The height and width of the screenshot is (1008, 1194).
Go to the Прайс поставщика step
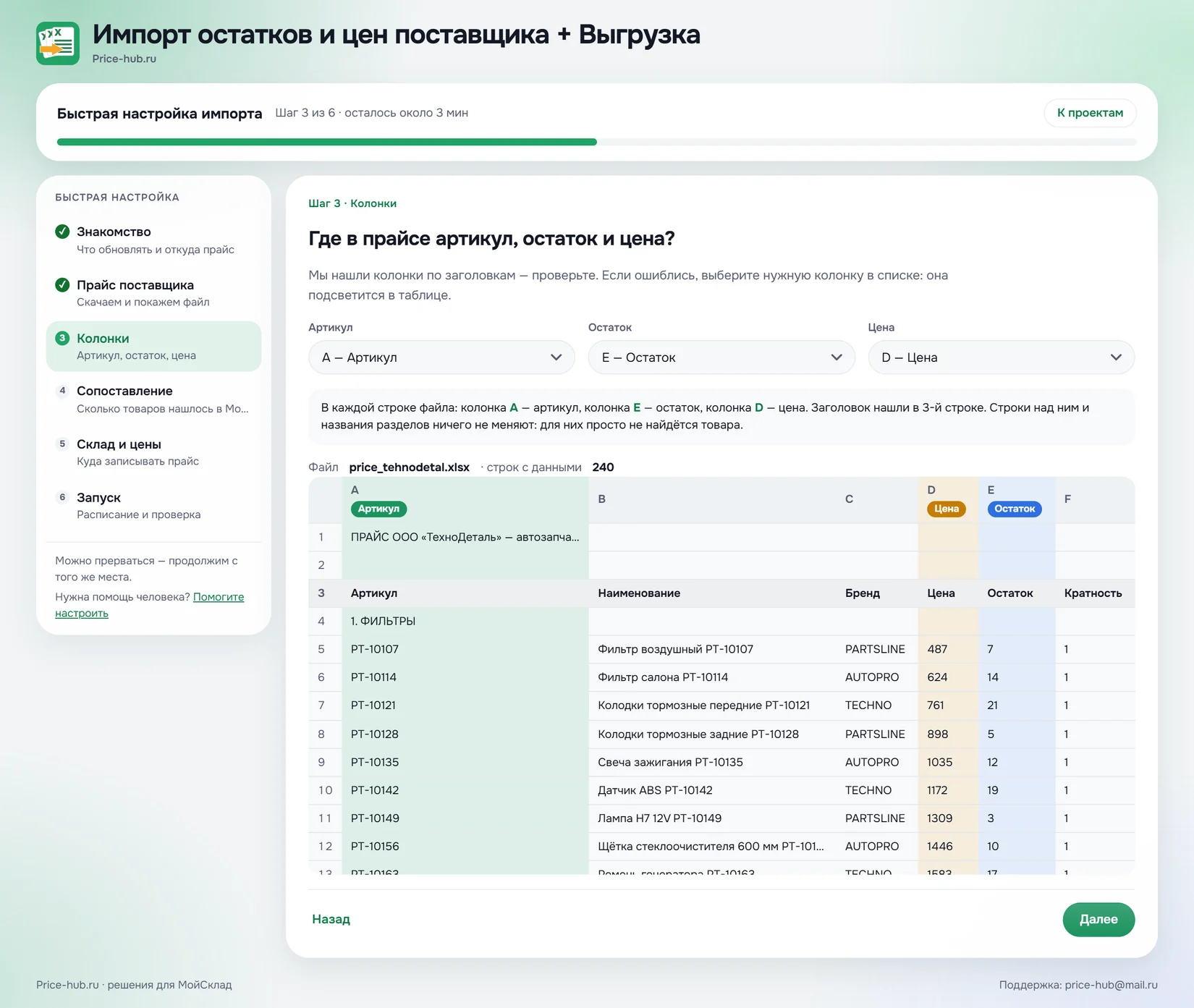coord(153,293)
